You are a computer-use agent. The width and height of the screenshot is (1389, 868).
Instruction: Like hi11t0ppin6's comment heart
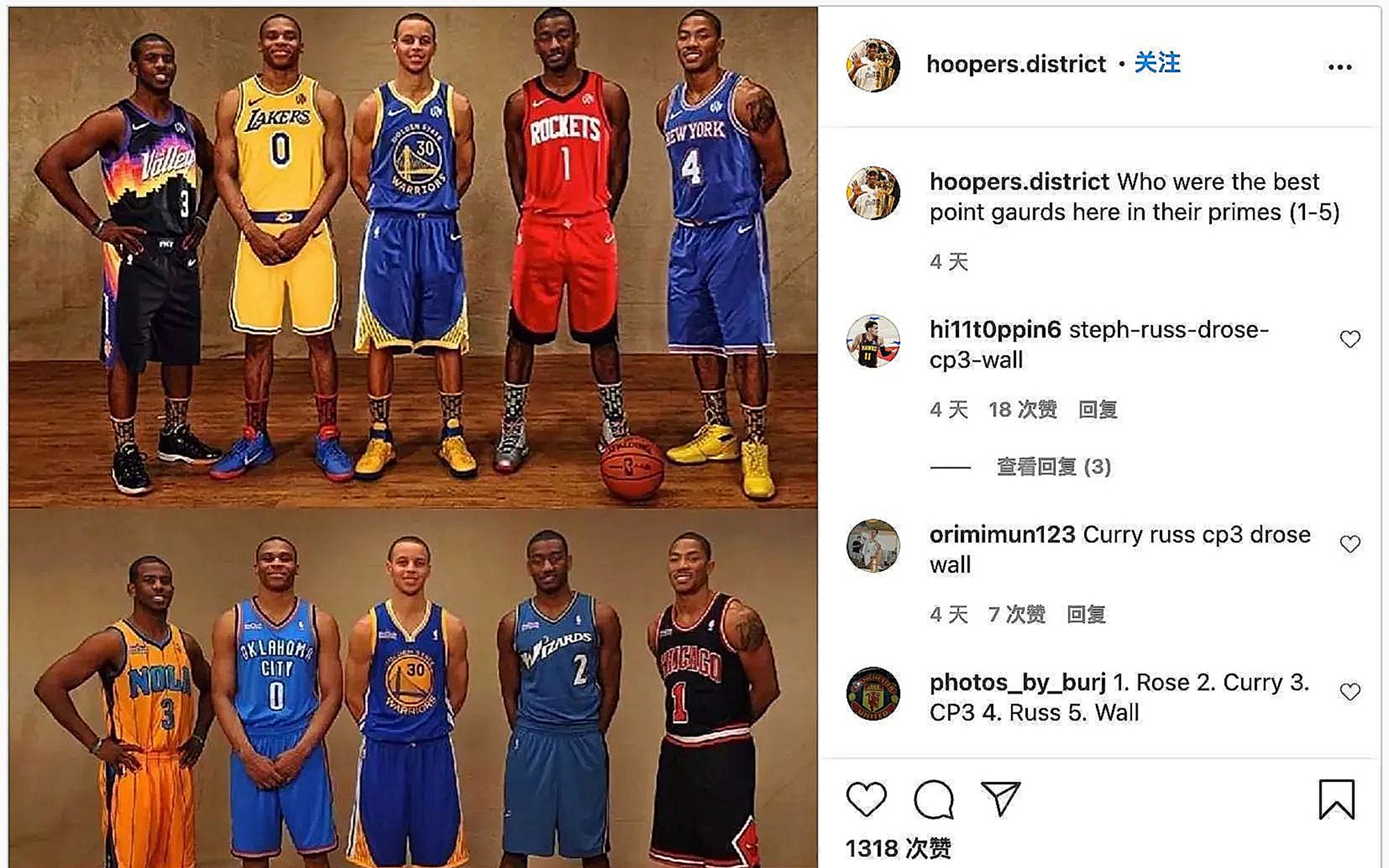tap(1349, 339)
